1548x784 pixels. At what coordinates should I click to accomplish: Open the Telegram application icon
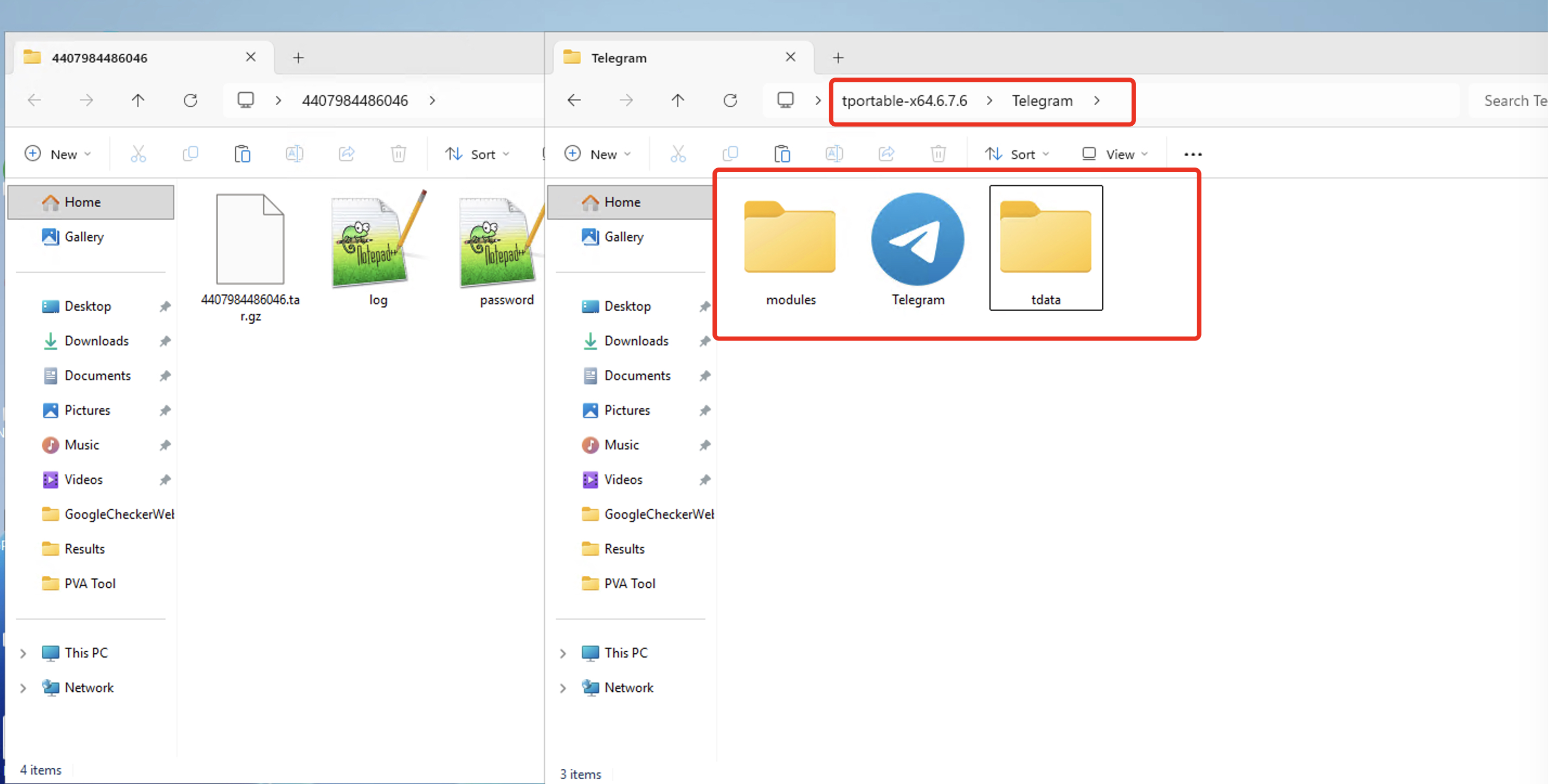pyautogui.click(x=917, y=240)
